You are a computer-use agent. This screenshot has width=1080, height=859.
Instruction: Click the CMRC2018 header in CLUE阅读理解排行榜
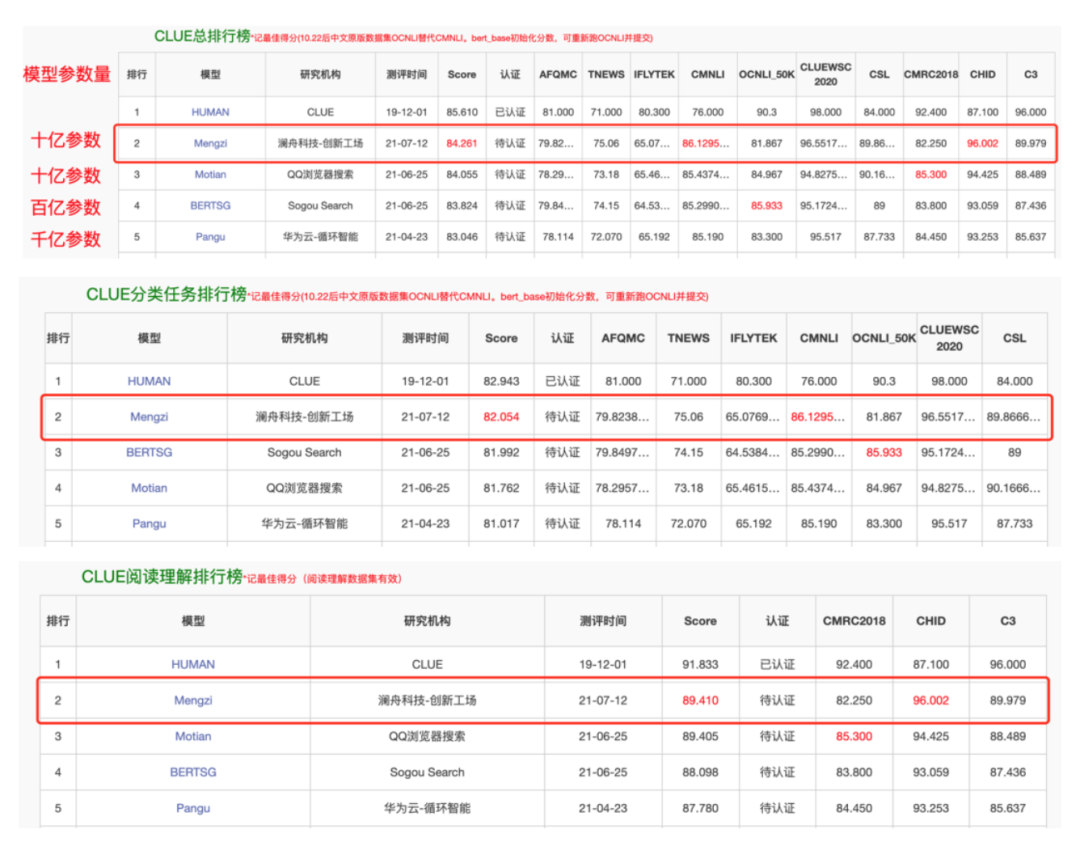click(854, 621)
